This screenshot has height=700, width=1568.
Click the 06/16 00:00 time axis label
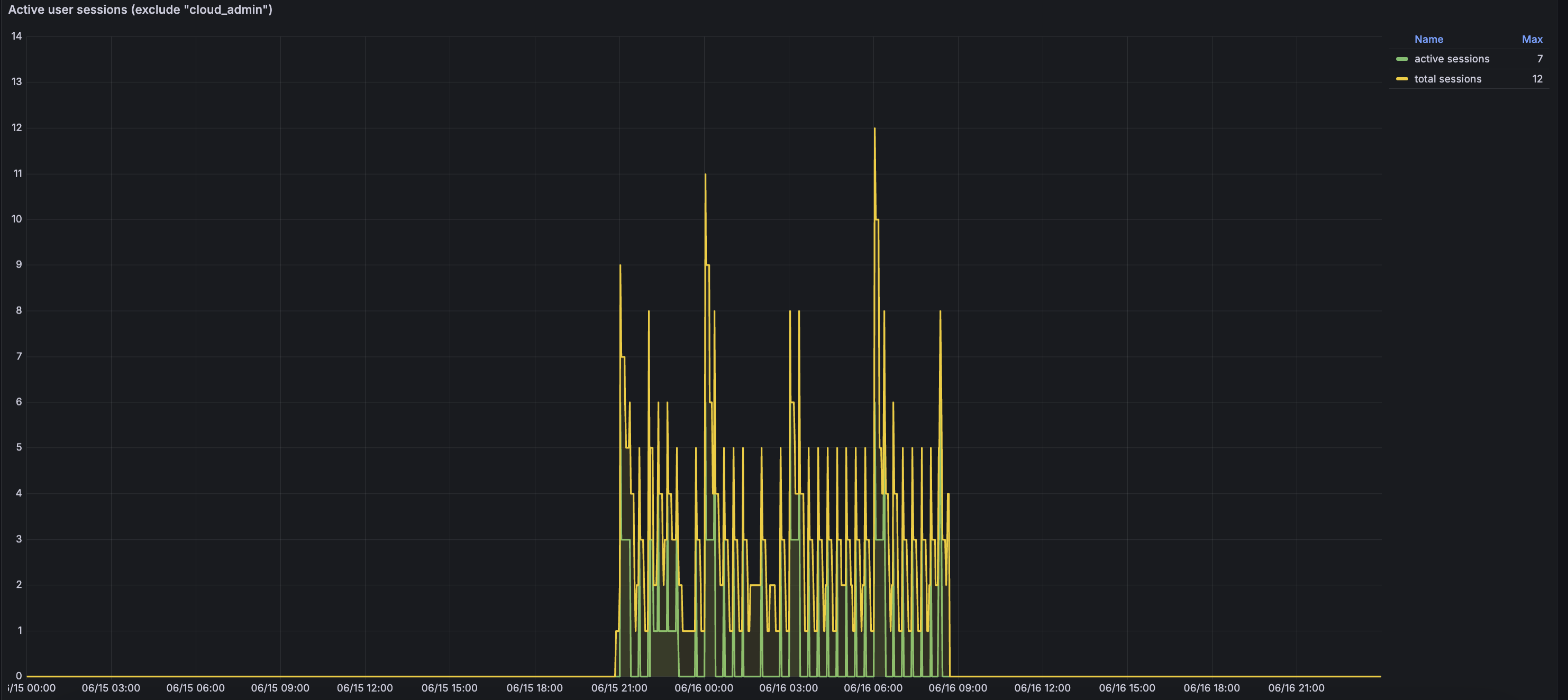pos(704,688)
